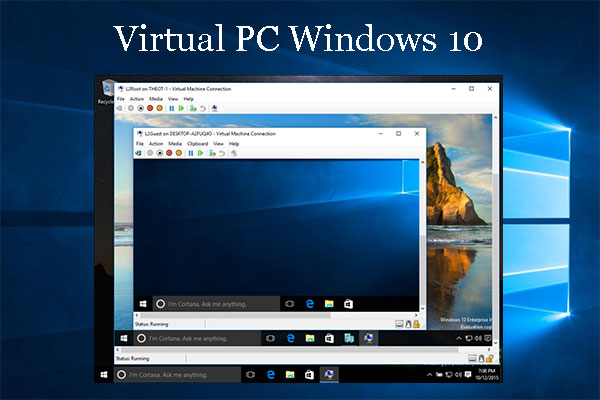This screenshot has width=600, height=400.
Task: Click Shut Down red button in L2Root toolbar
Action: [150, 108]
